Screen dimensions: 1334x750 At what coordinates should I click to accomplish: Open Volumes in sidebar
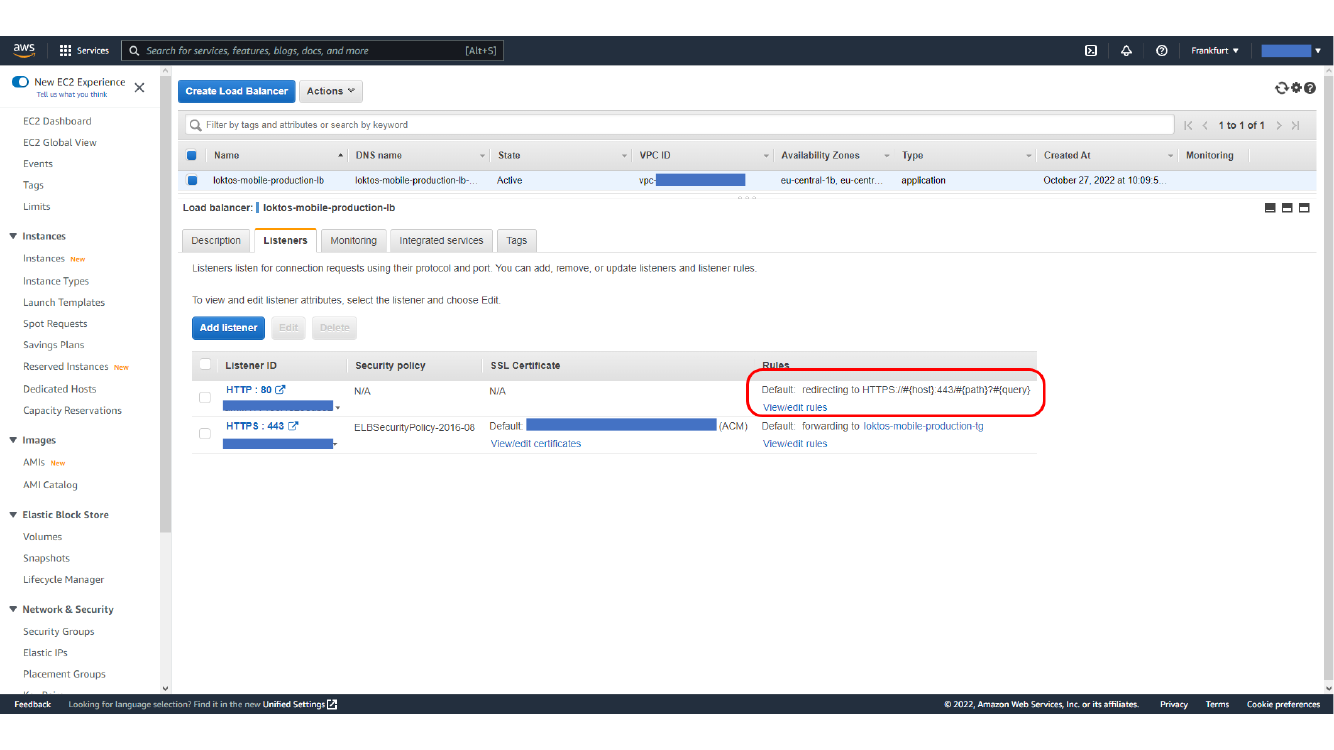[x=43, y=537]
